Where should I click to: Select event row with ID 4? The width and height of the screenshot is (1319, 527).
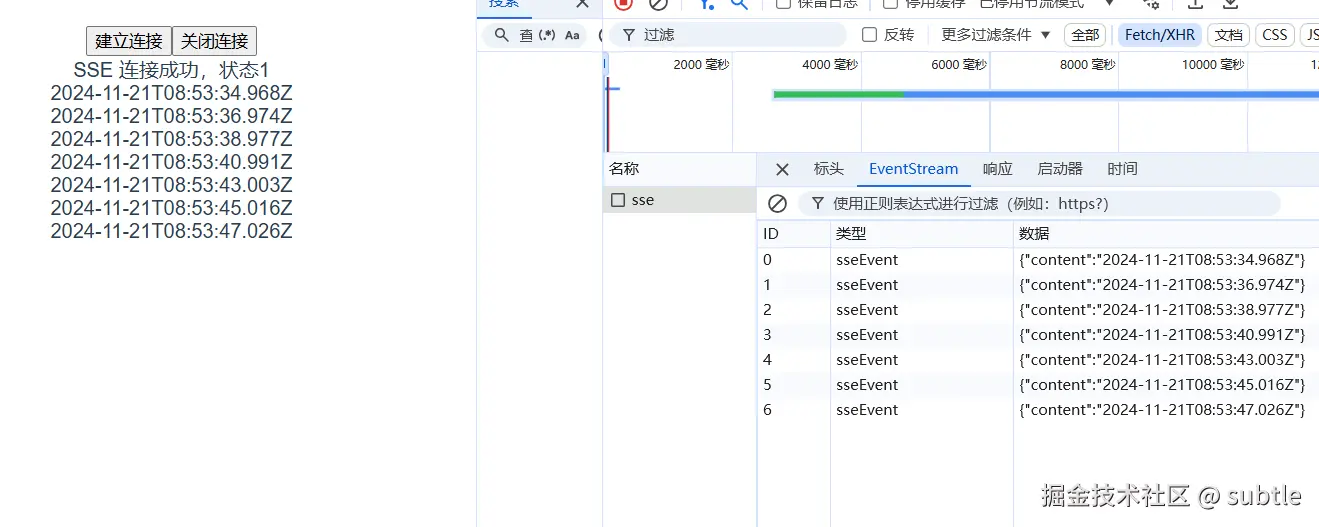pos(1038,360)
